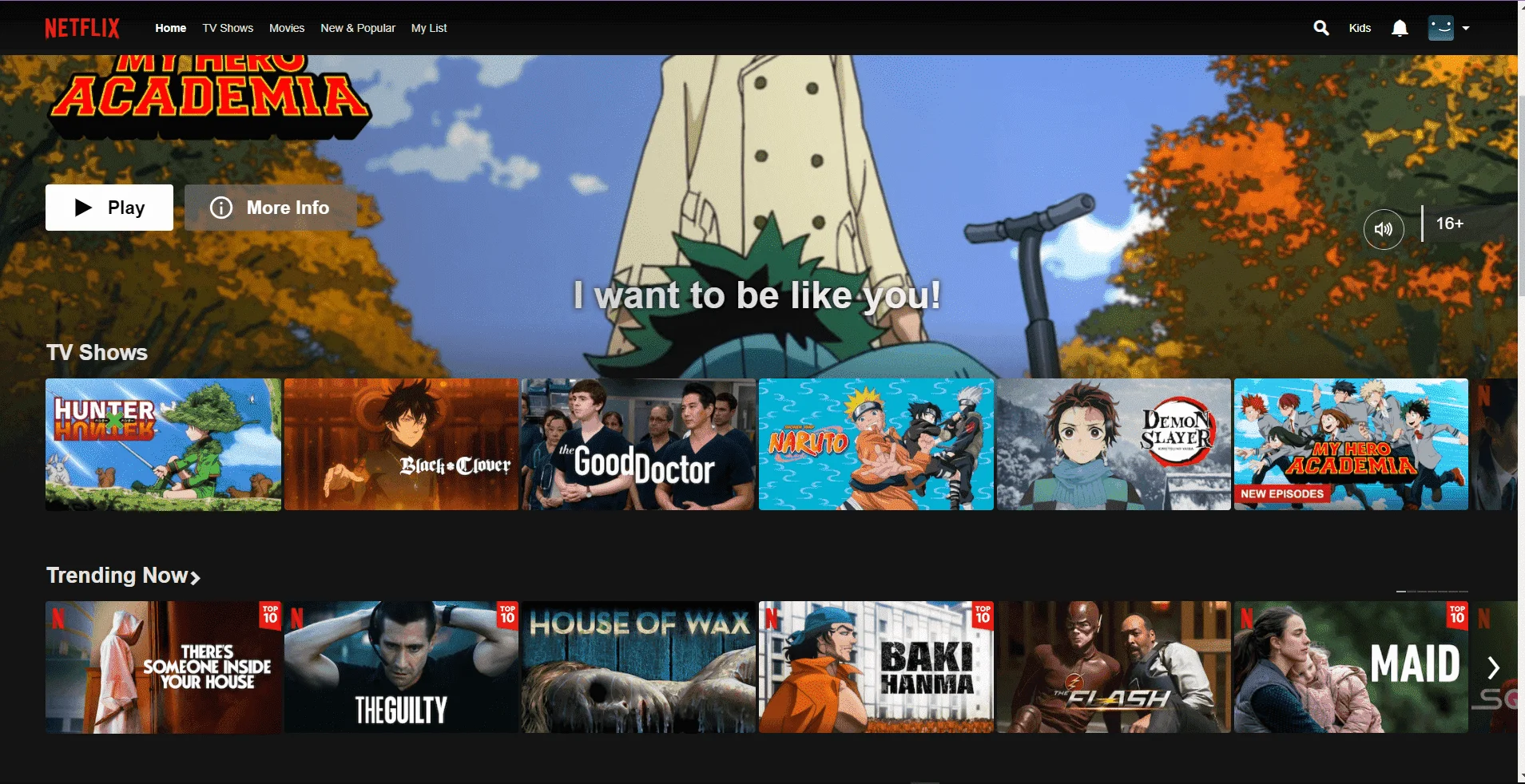Open New & Popular nav item
Viewport: 1525px width, 784px height.
(358, 28)
